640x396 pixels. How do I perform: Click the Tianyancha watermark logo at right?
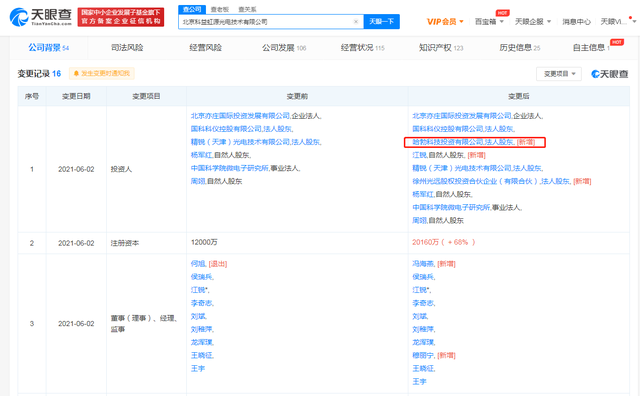(x=610, y=74)
